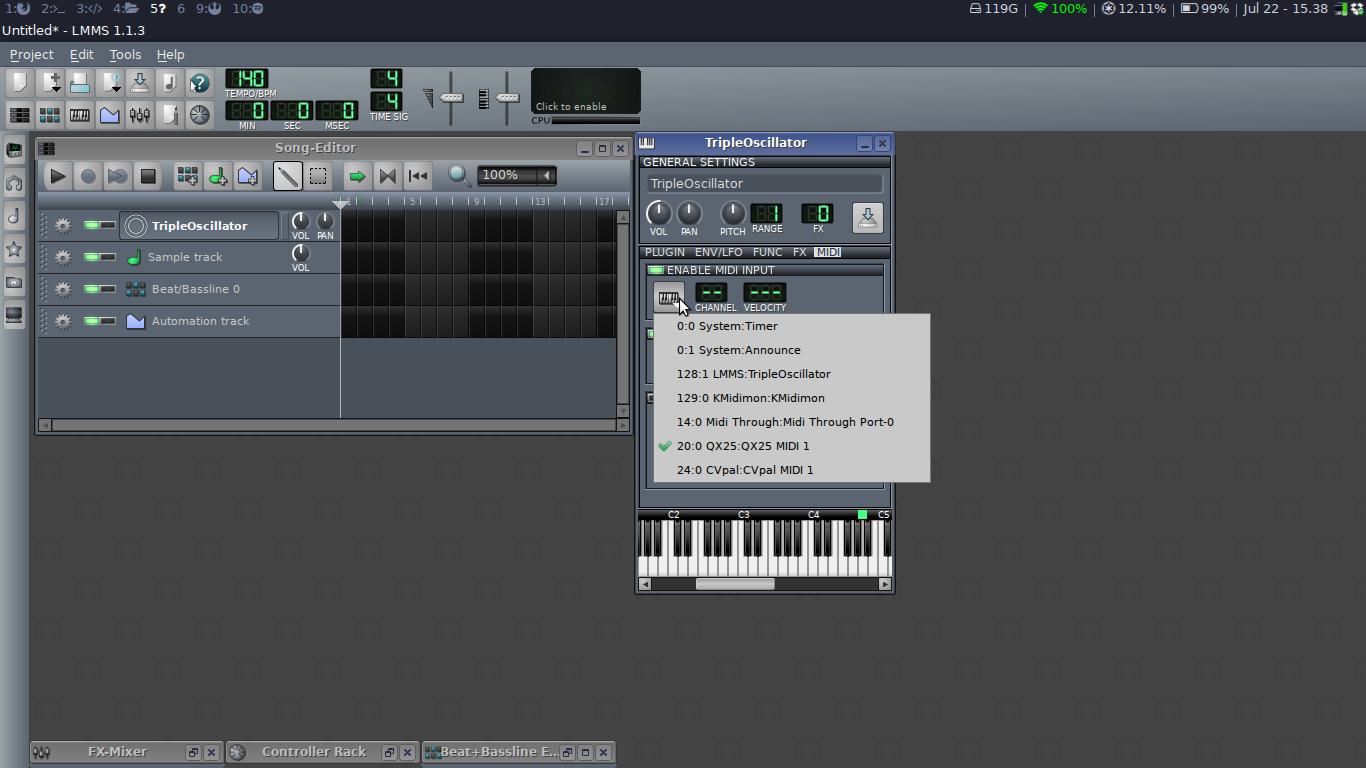Toggle the Enable MIDI Input LED

coord(656,270)
